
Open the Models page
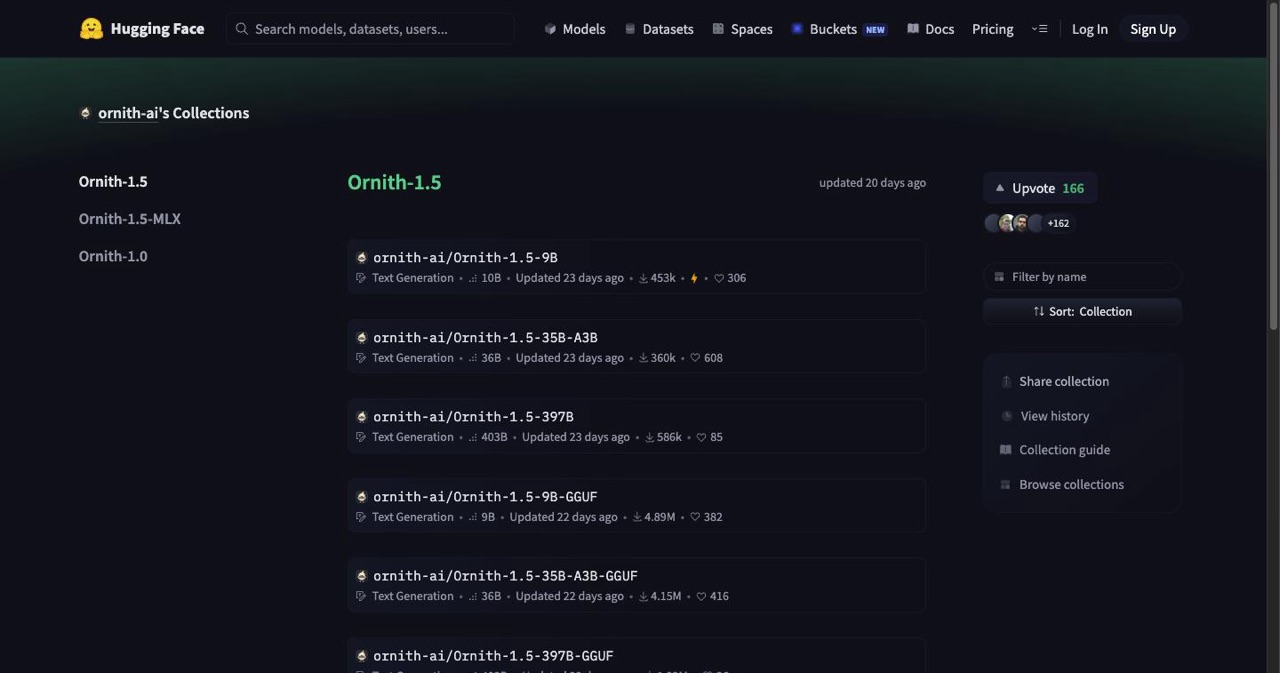click(x=575, y=29)
